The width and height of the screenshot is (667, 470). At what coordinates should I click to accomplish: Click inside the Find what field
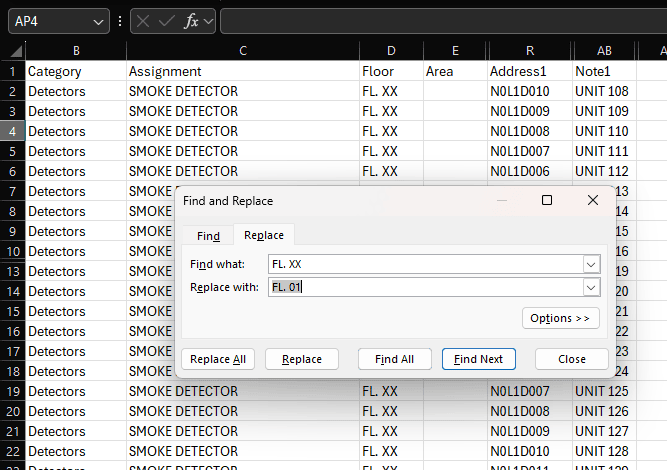click(x=425, y=264)
